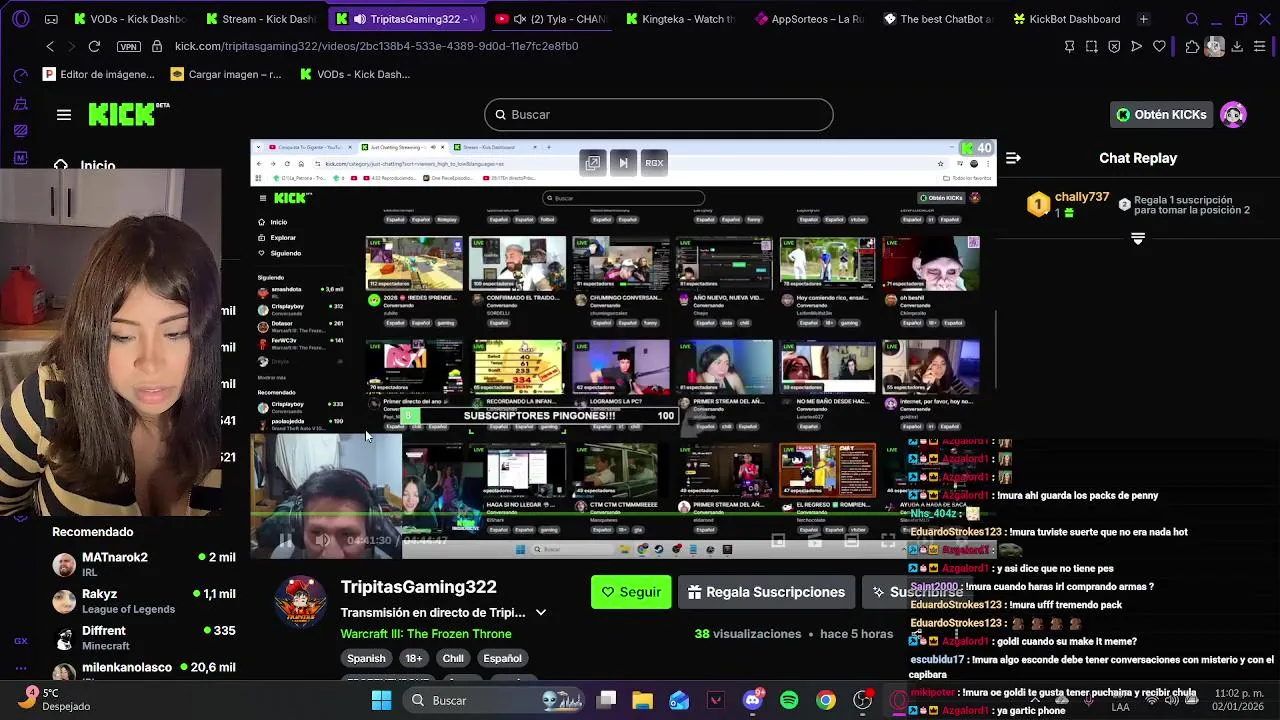The image size is (1280, 720).
Task: Click the skip-forward video overlay button
Action: tap(623, 163)
